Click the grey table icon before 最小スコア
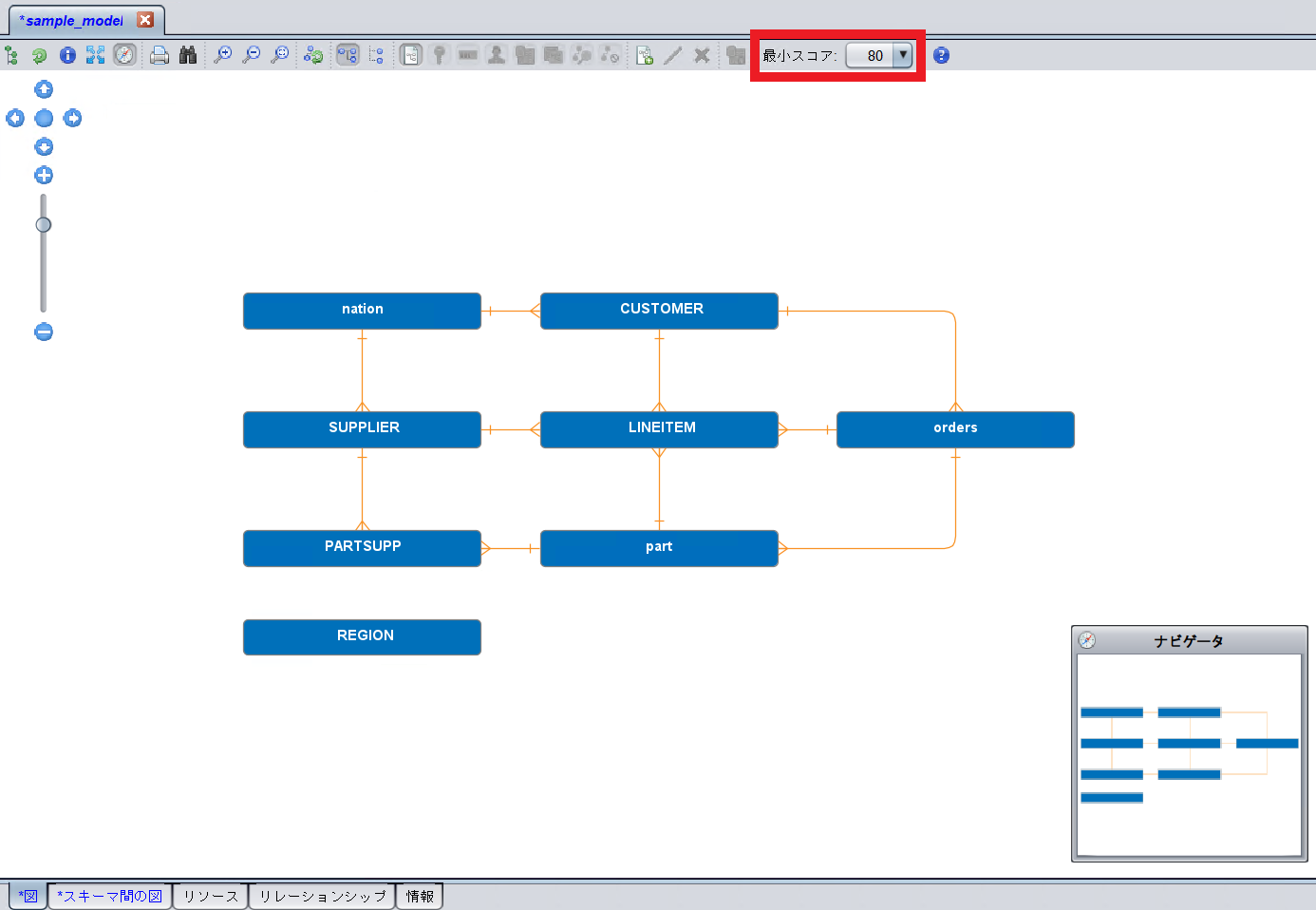 (x=736, y=55)
